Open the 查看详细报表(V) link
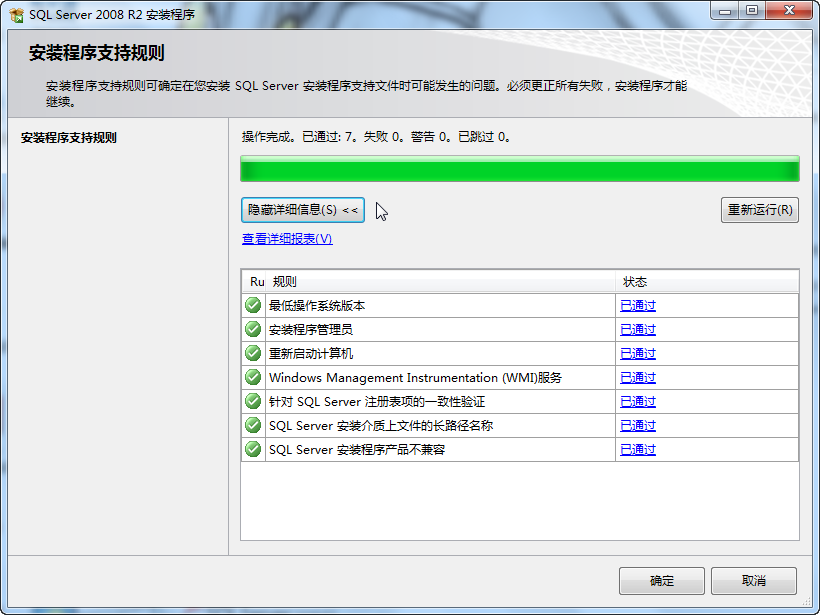The width and height of the screenshot is (820, 615). click(x=287, y=238)
